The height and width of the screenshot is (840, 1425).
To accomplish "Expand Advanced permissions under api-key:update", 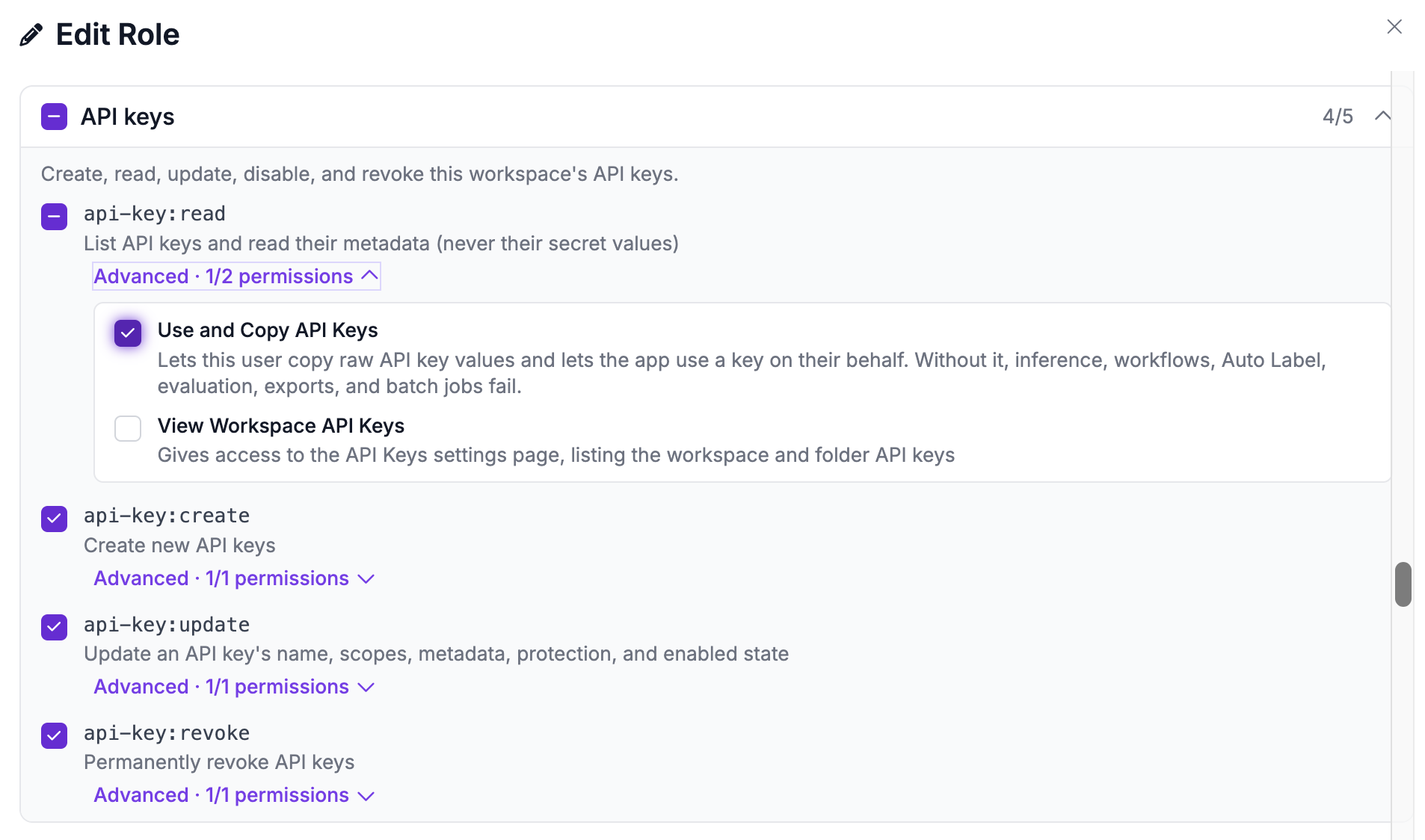I will [234, 687].
